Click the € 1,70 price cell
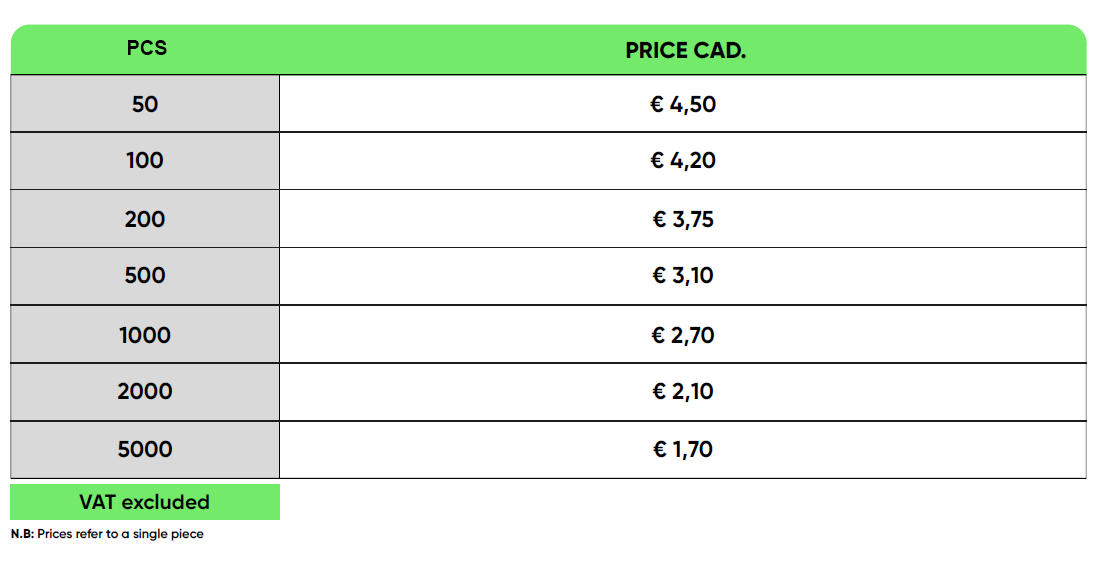 (683, 450)
